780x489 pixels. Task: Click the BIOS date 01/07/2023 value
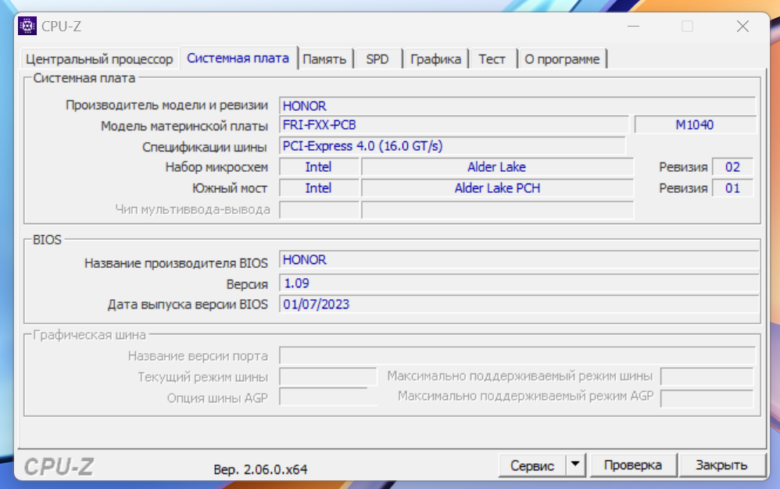[x=519, y=304]
